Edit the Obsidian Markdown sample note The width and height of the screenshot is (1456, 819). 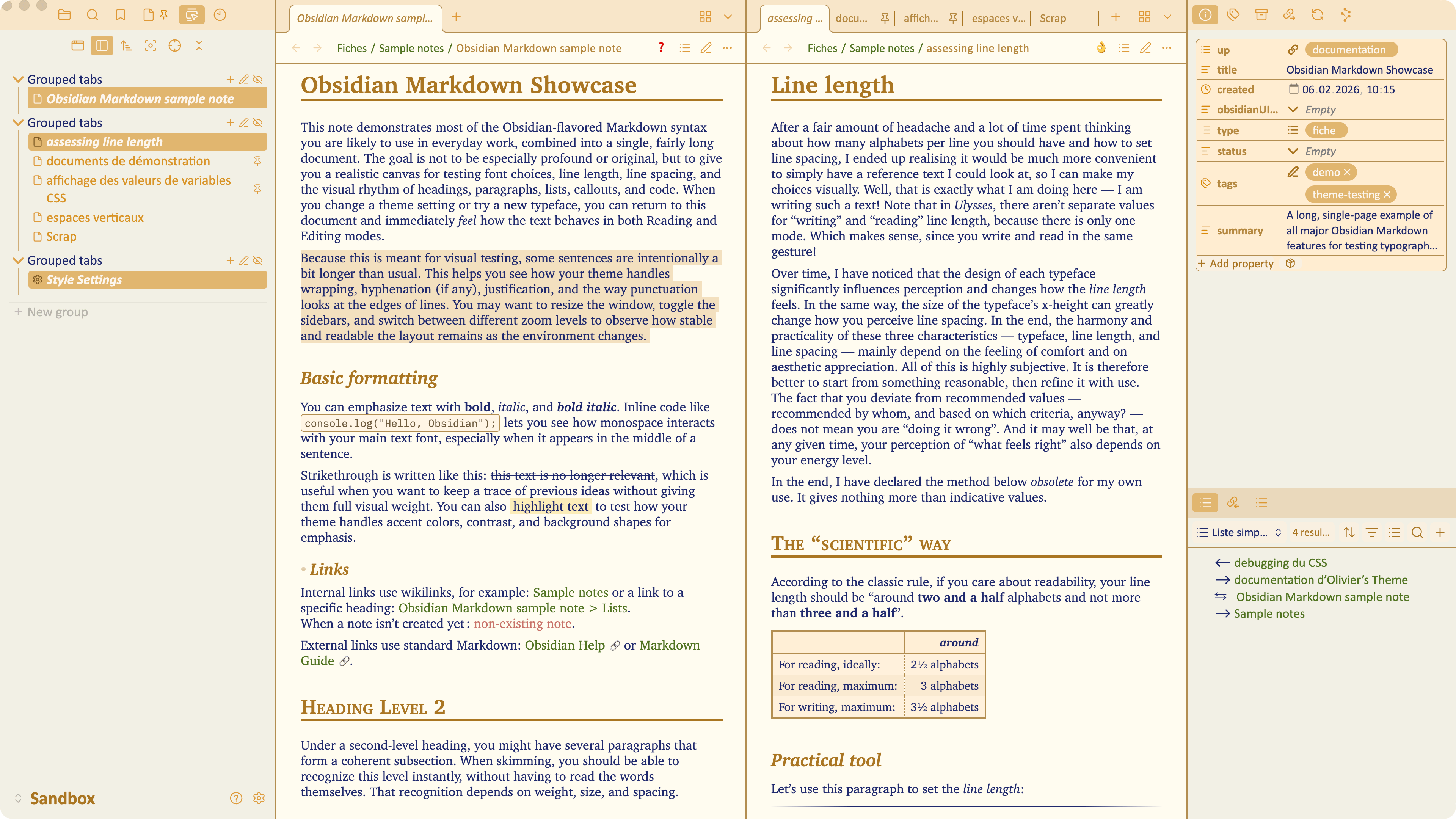click(x=706, y=48)
